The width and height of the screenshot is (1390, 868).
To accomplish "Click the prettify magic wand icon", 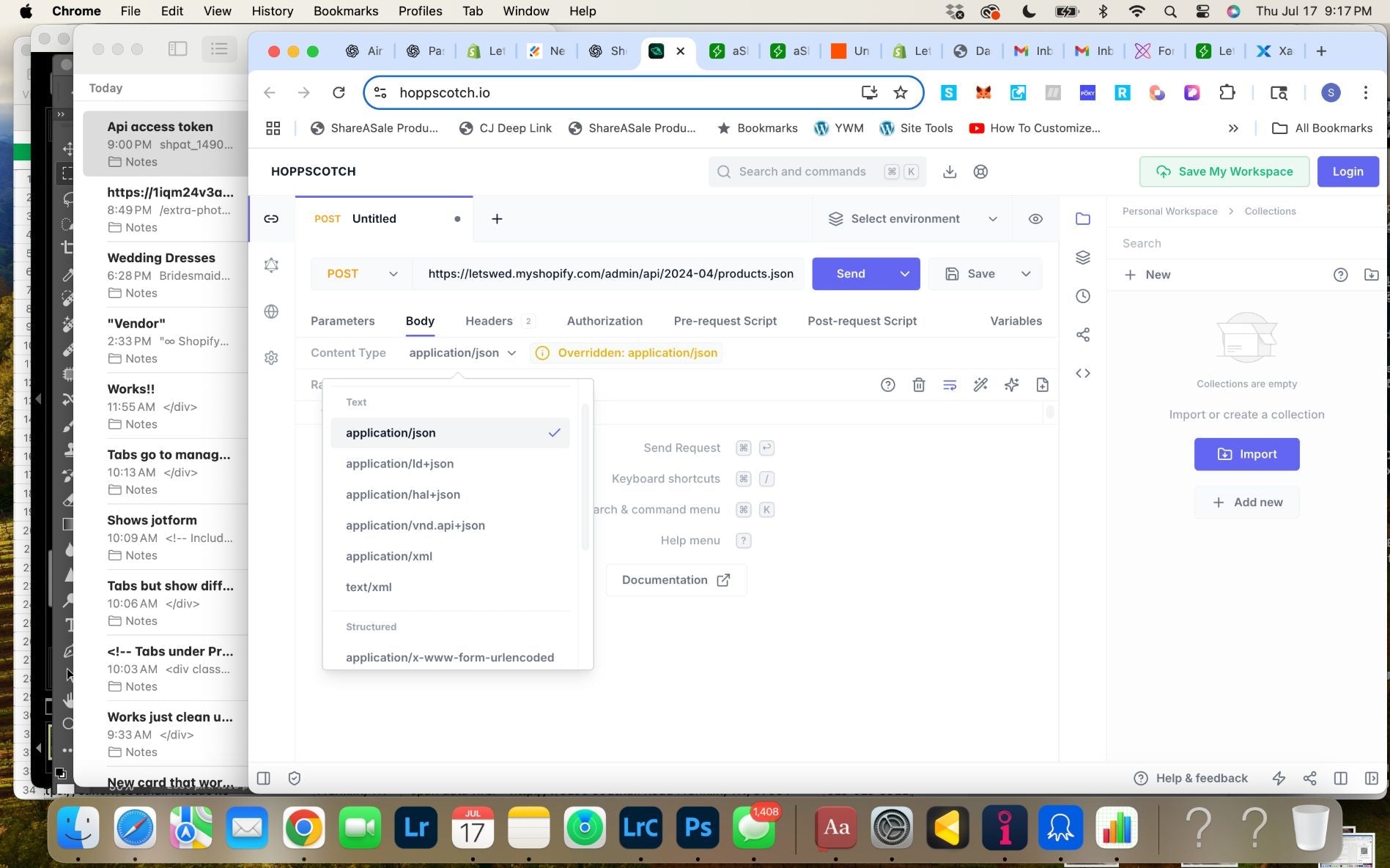I will (980, 385).
